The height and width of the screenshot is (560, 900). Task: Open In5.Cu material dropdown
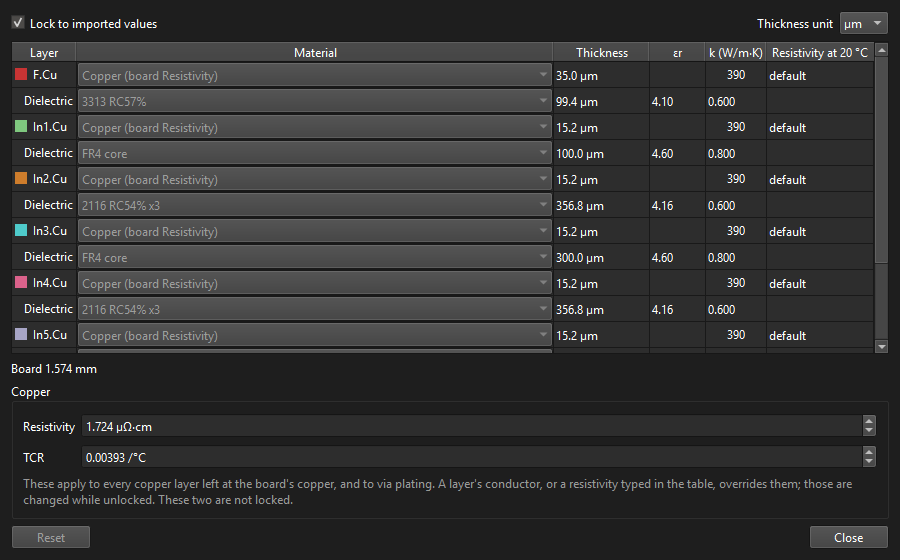coord(315,335)
